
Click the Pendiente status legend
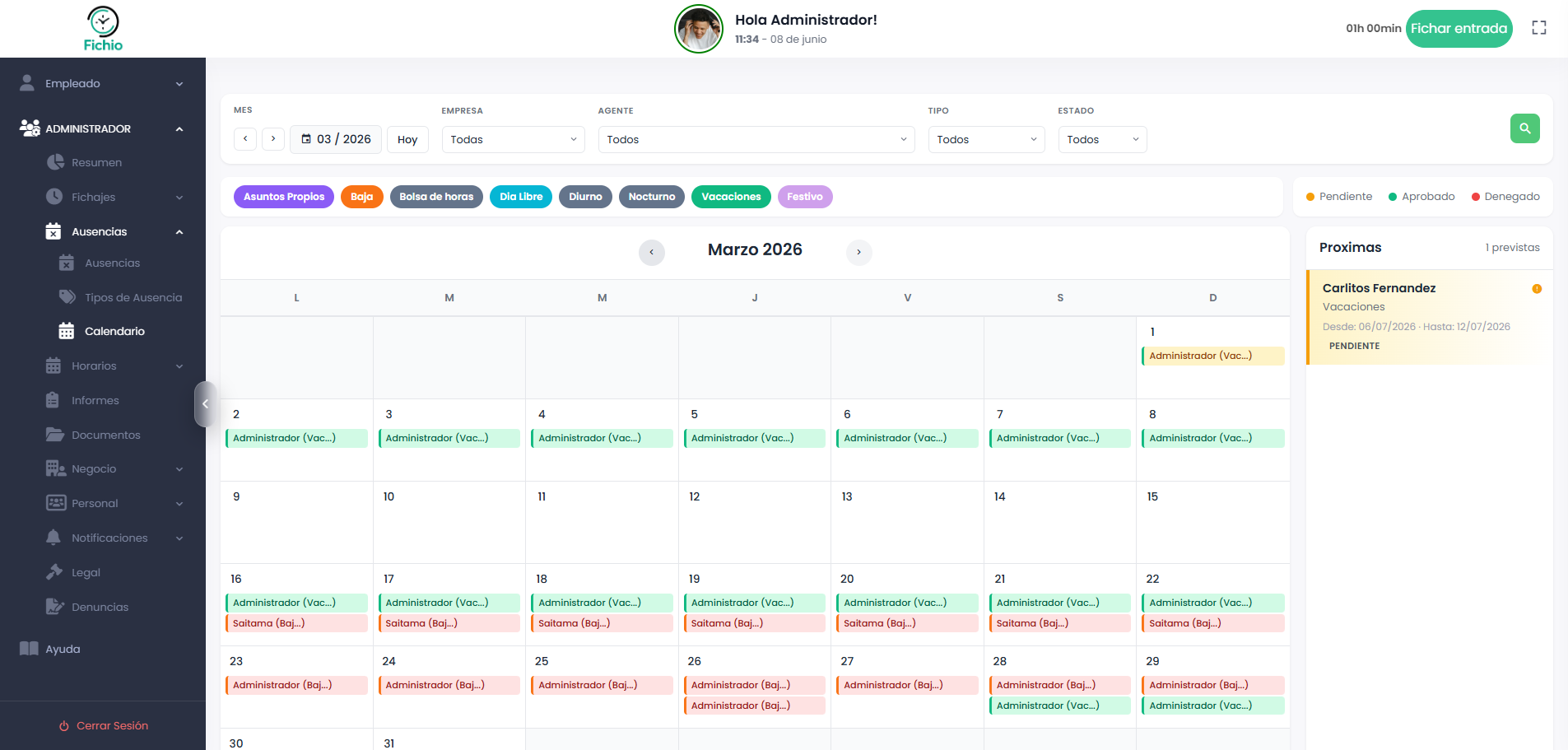click(x=1339, y=197)
